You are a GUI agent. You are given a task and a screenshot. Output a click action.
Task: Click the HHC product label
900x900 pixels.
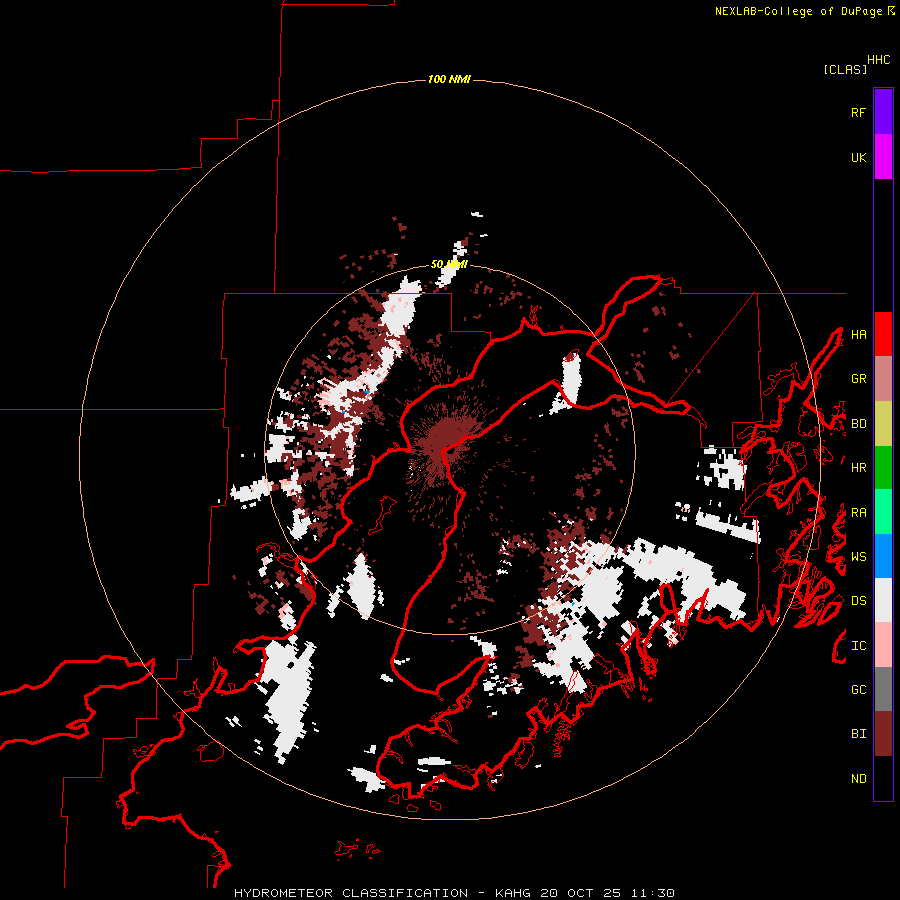click(x=878, y=60)
